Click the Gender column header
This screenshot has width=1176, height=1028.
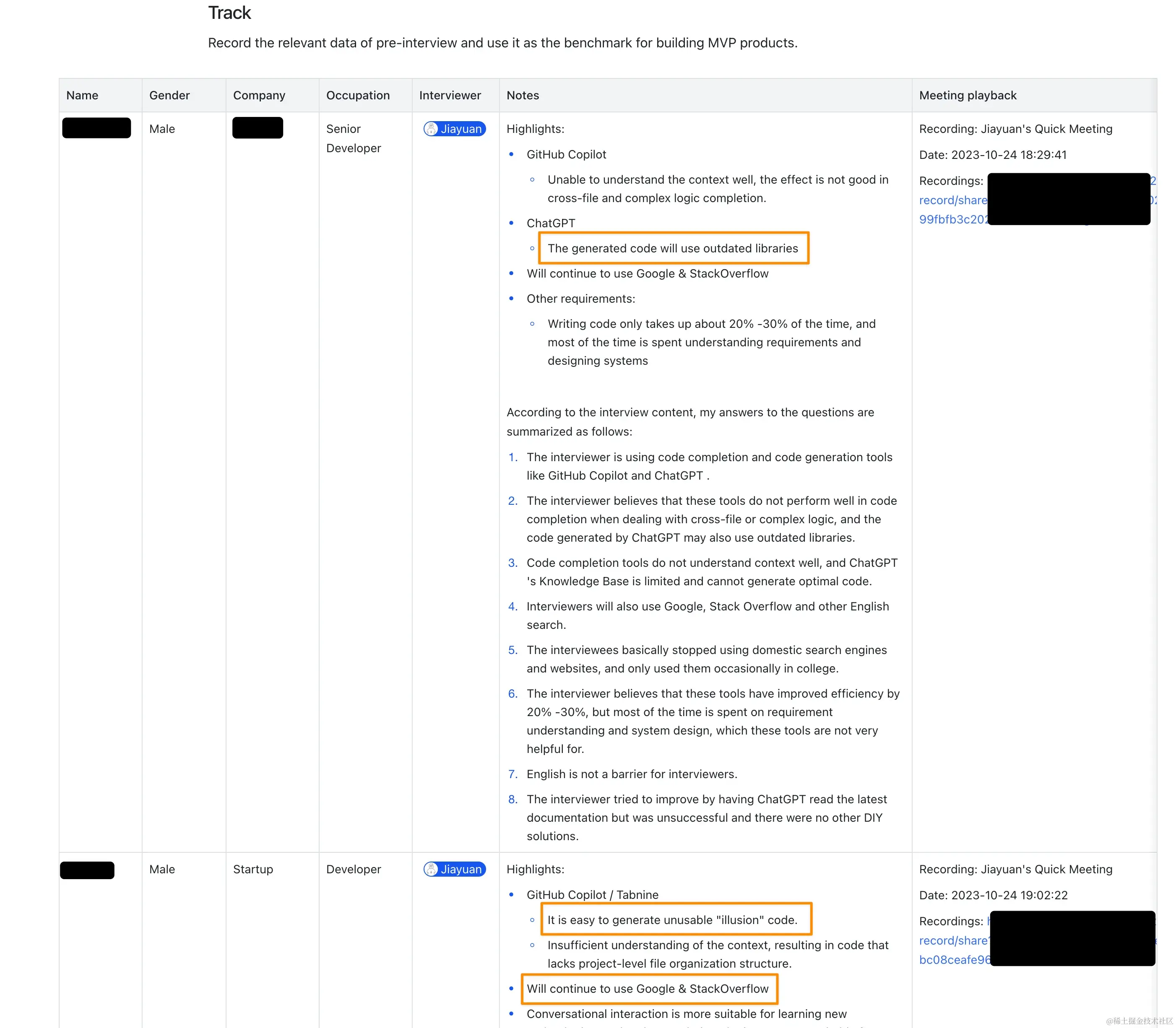(169, 95)
